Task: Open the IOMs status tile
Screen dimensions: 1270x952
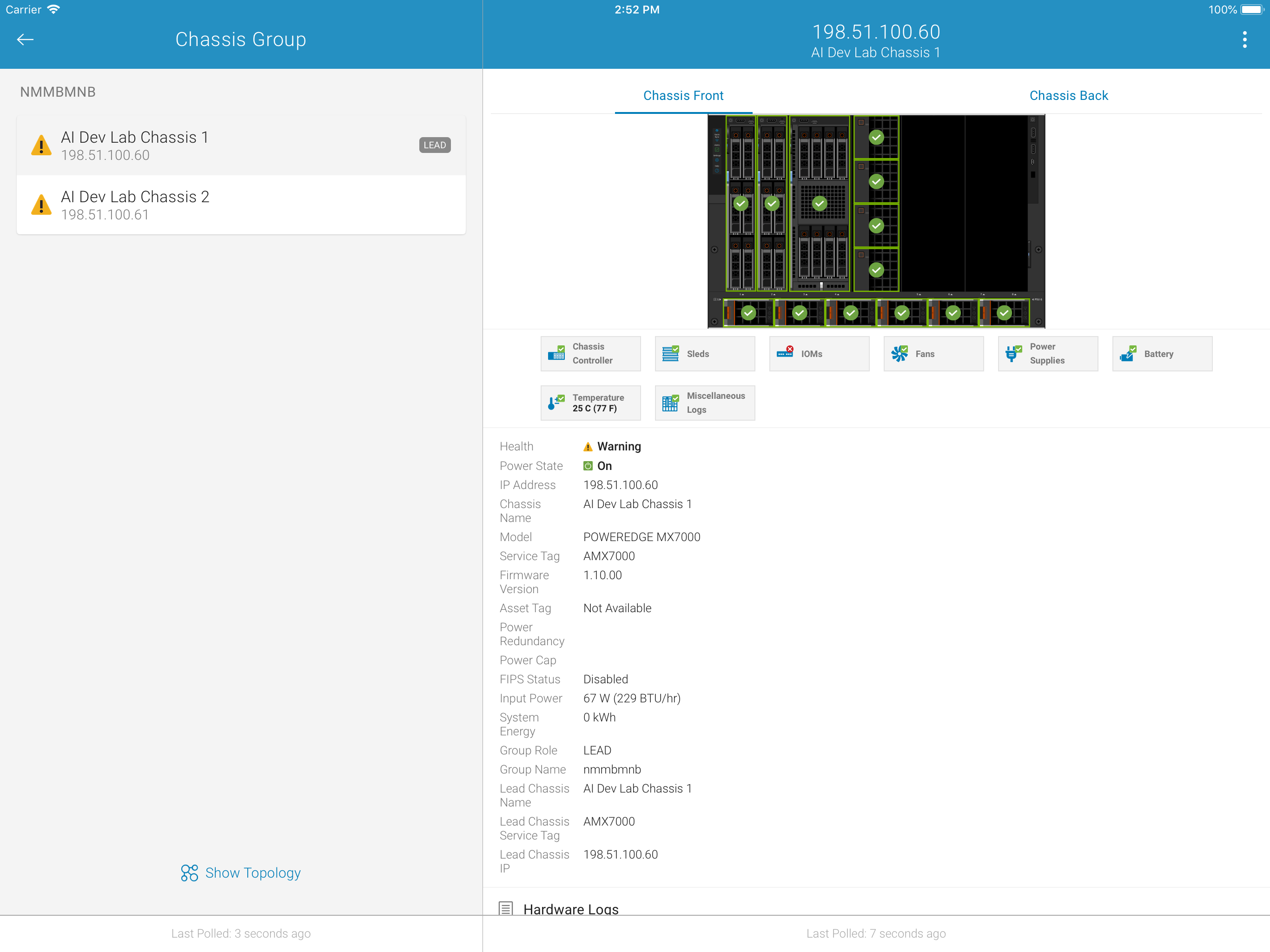Action: pos(819,354)
